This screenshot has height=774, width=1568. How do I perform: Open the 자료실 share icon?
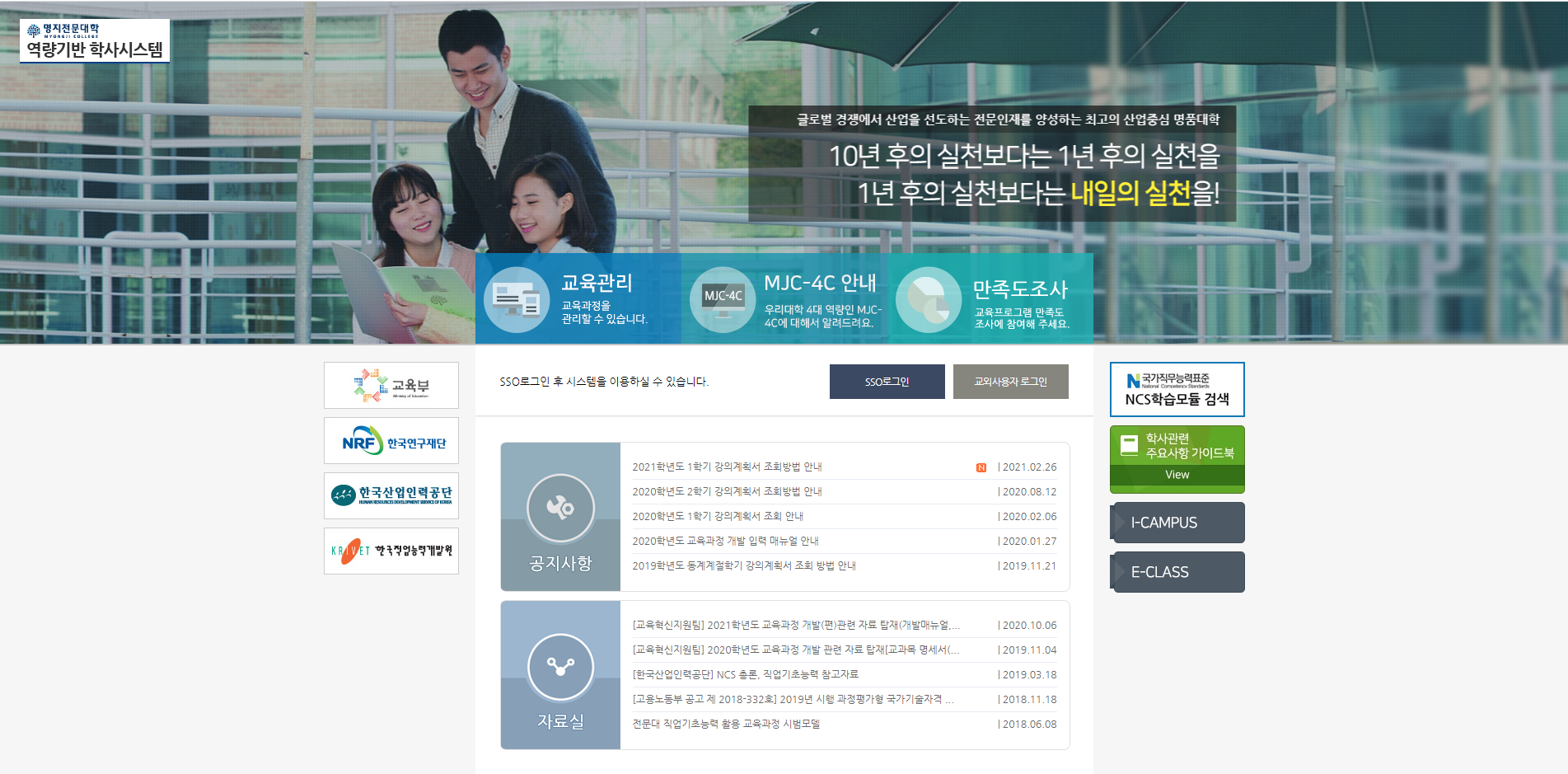pyautogui.click(x=560, y=667)
